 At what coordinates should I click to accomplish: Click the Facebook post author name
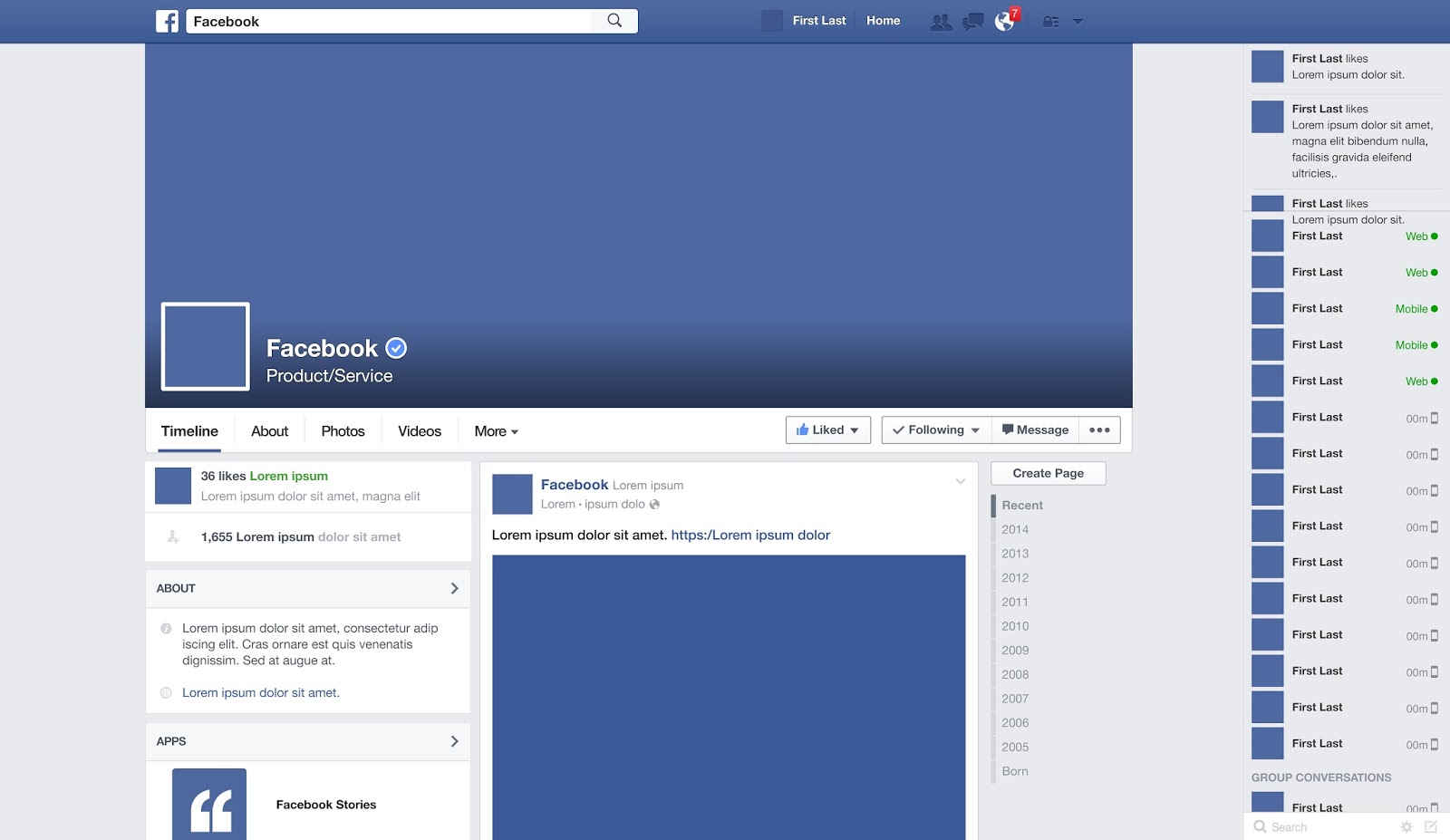click(575, 485)
